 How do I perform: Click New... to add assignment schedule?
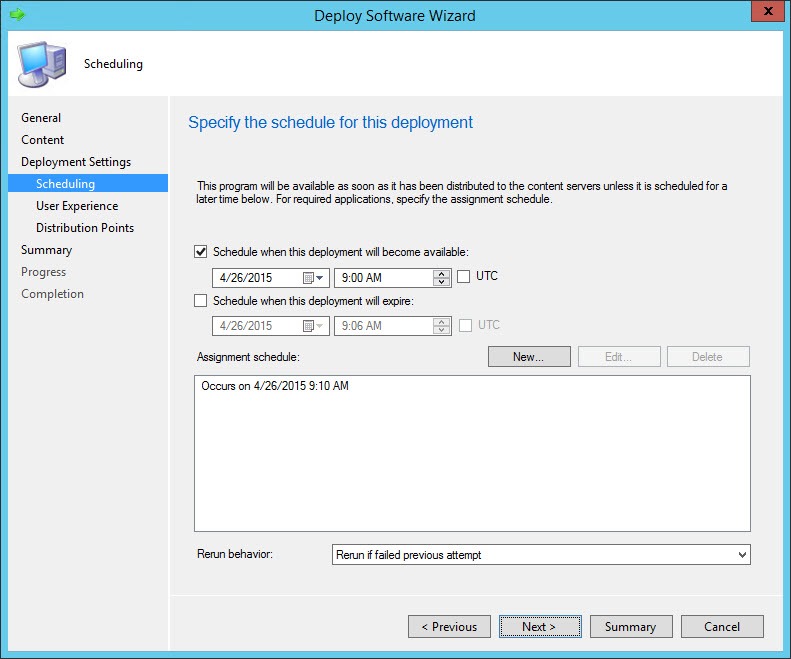point(528,357)
